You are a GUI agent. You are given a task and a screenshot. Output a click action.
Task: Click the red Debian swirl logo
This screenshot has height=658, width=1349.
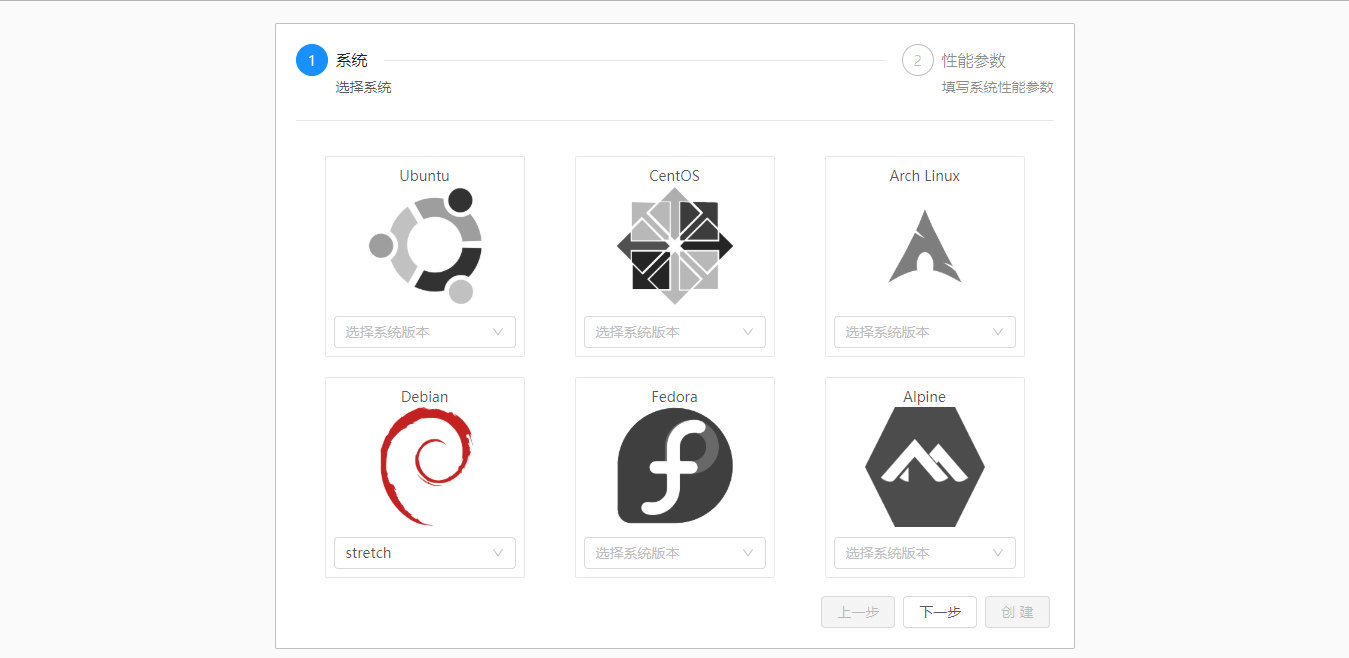tap(425, 467)
